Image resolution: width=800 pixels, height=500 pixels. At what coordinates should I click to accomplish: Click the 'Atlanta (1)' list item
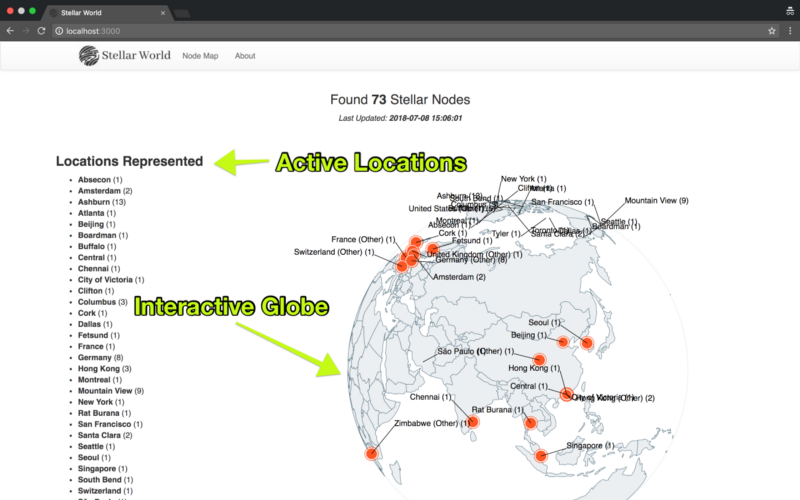click(x=97, y=213)
